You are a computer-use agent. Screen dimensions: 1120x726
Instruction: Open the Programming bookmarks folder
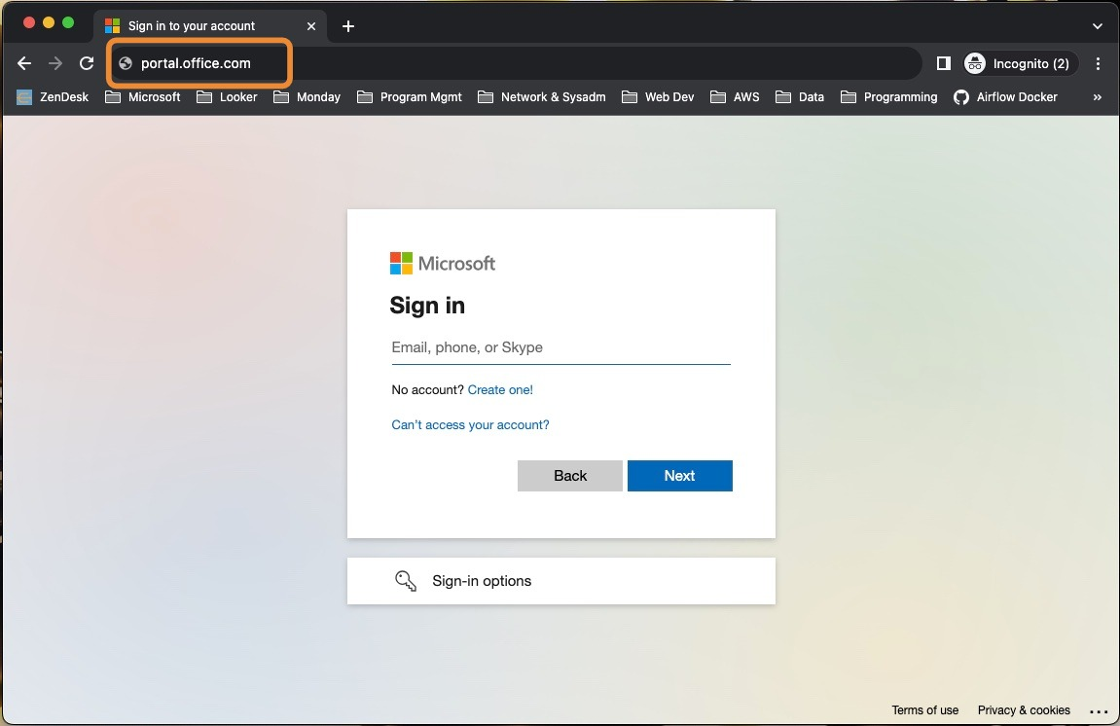(x=889, y=97)
